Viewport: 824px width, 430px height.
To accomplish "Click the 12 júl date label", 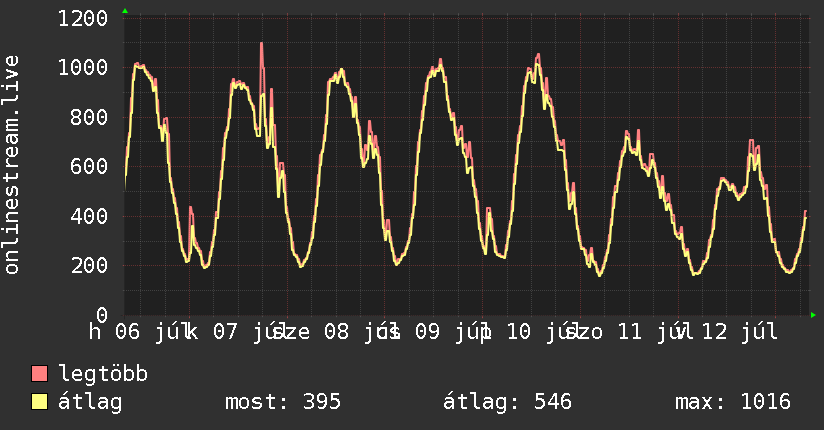I will point(740,332).
